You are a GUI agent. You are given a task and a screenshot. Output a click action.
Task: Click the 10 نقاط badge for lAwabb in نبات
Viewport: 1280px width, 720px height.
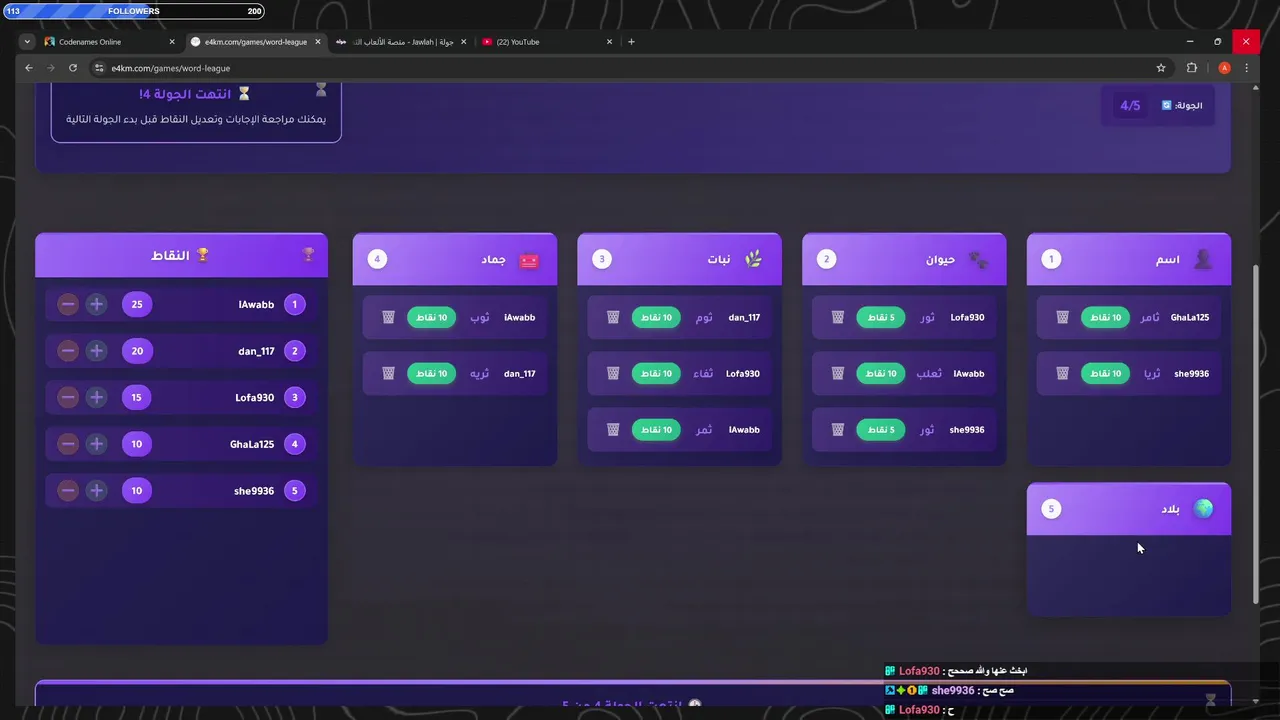(656, 429)
